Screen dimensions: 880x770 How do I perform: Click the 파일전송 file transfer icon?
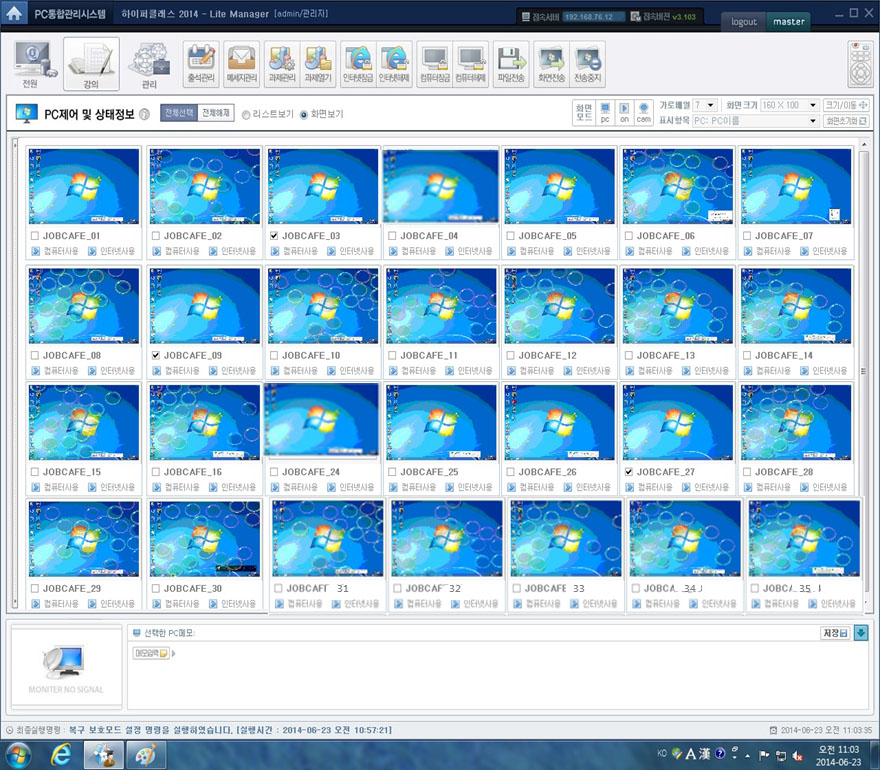(511, 63)
